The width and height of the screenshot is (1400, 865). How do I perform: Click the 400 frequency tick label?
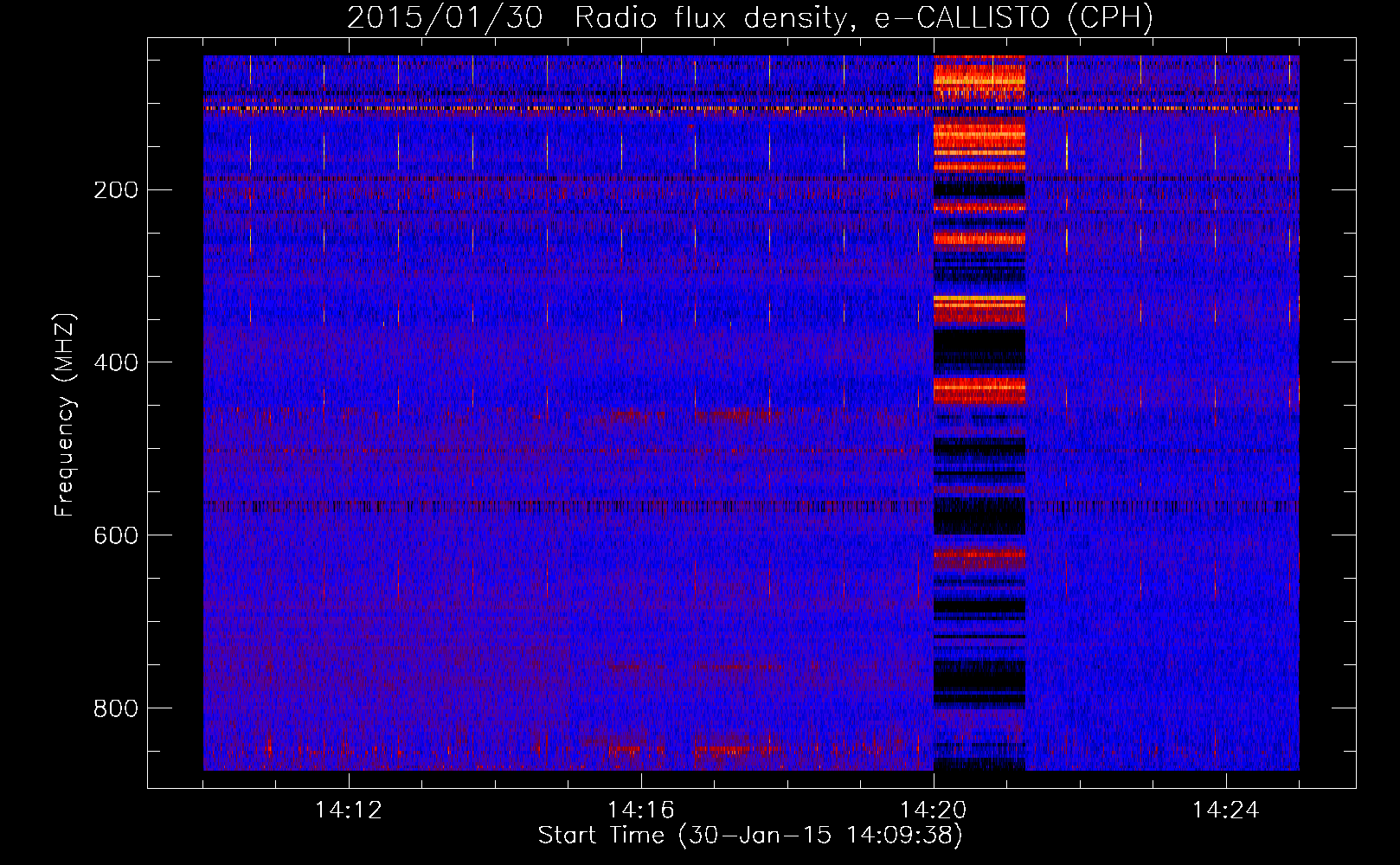[x=115, y=362]
